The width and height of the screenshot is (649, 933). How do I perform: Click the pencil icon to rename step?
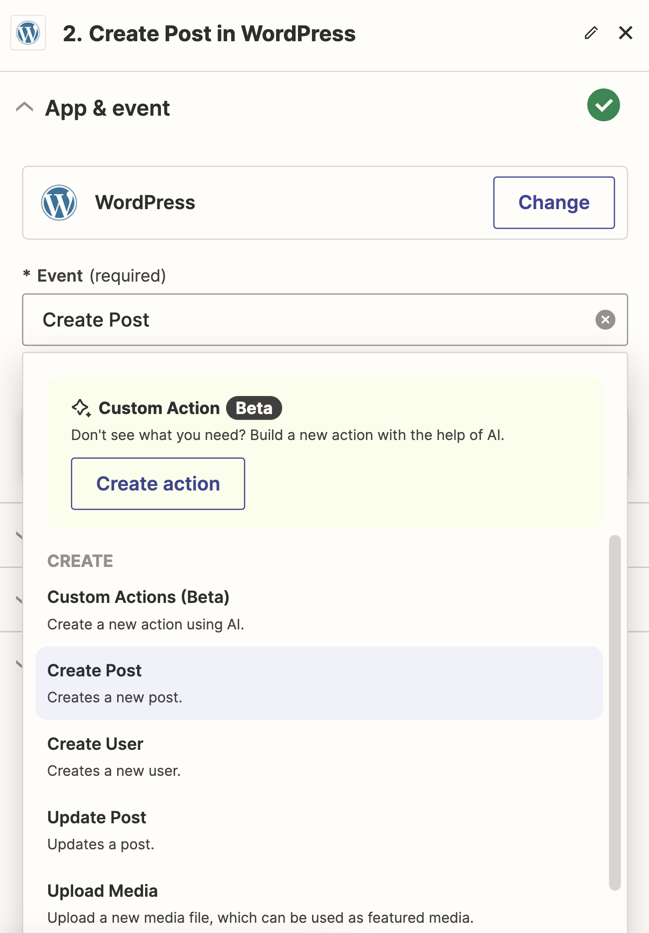(x=591, y=33)
